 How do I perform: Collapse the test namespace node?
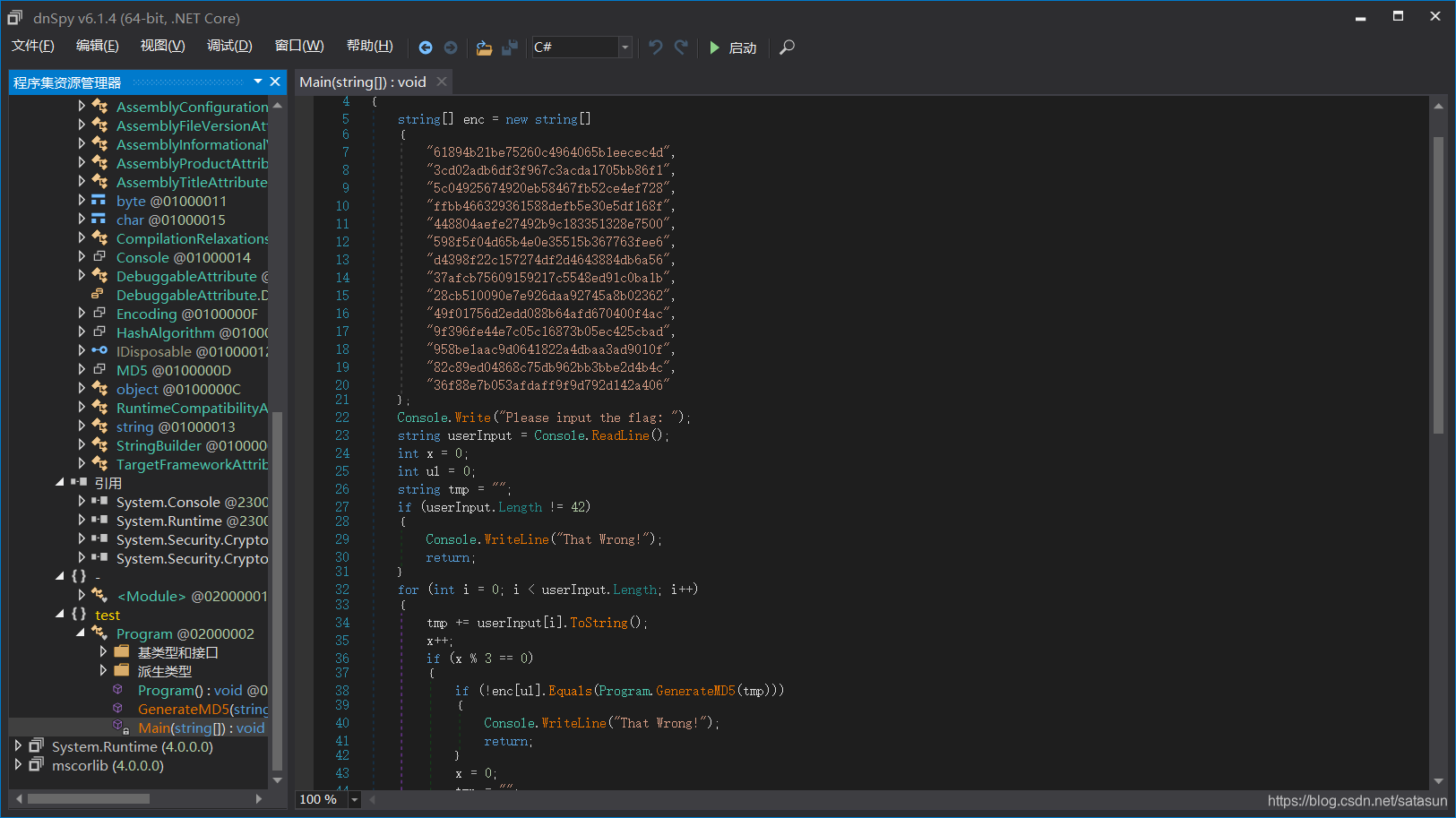tap(60, 615)
